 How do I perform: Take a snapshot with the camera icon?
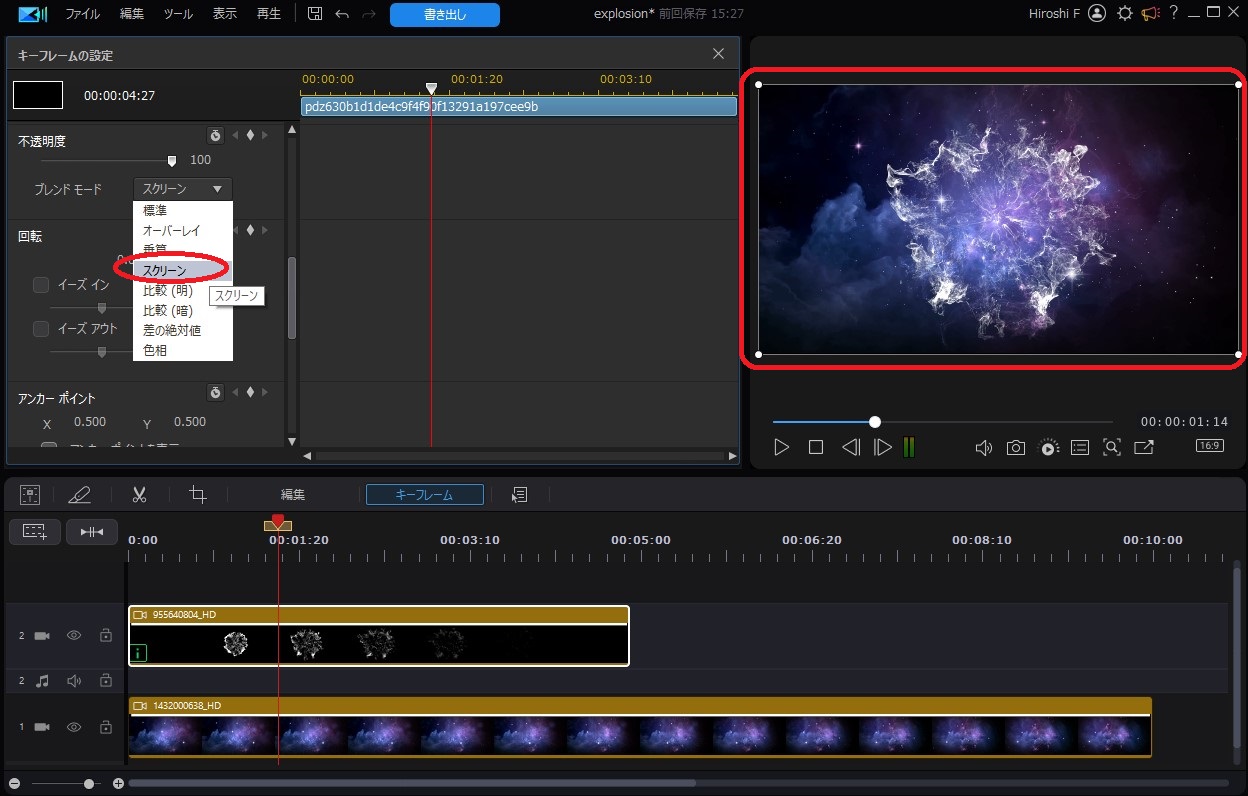pyautogui.click(x=1016, y=447)
